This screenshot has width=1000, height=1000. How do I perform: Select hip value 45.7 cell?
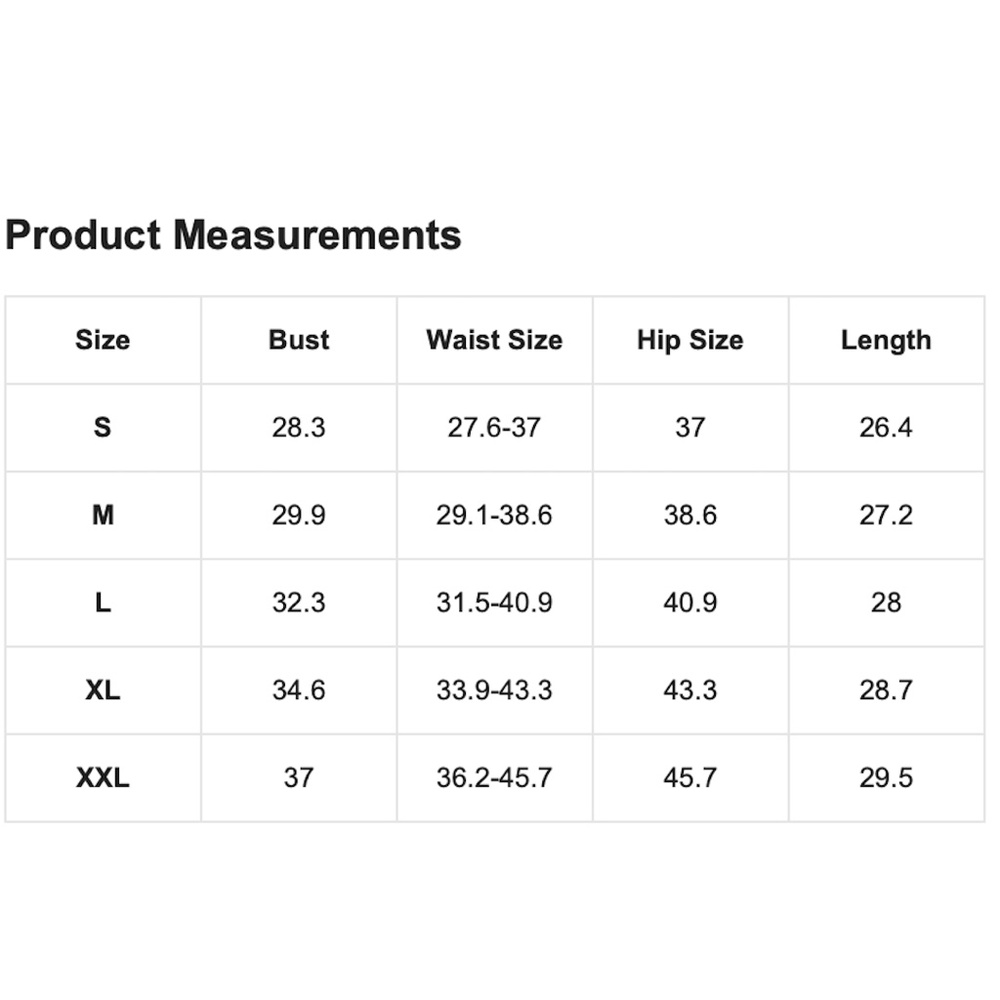pyautogui.click(x=690, y=777)
